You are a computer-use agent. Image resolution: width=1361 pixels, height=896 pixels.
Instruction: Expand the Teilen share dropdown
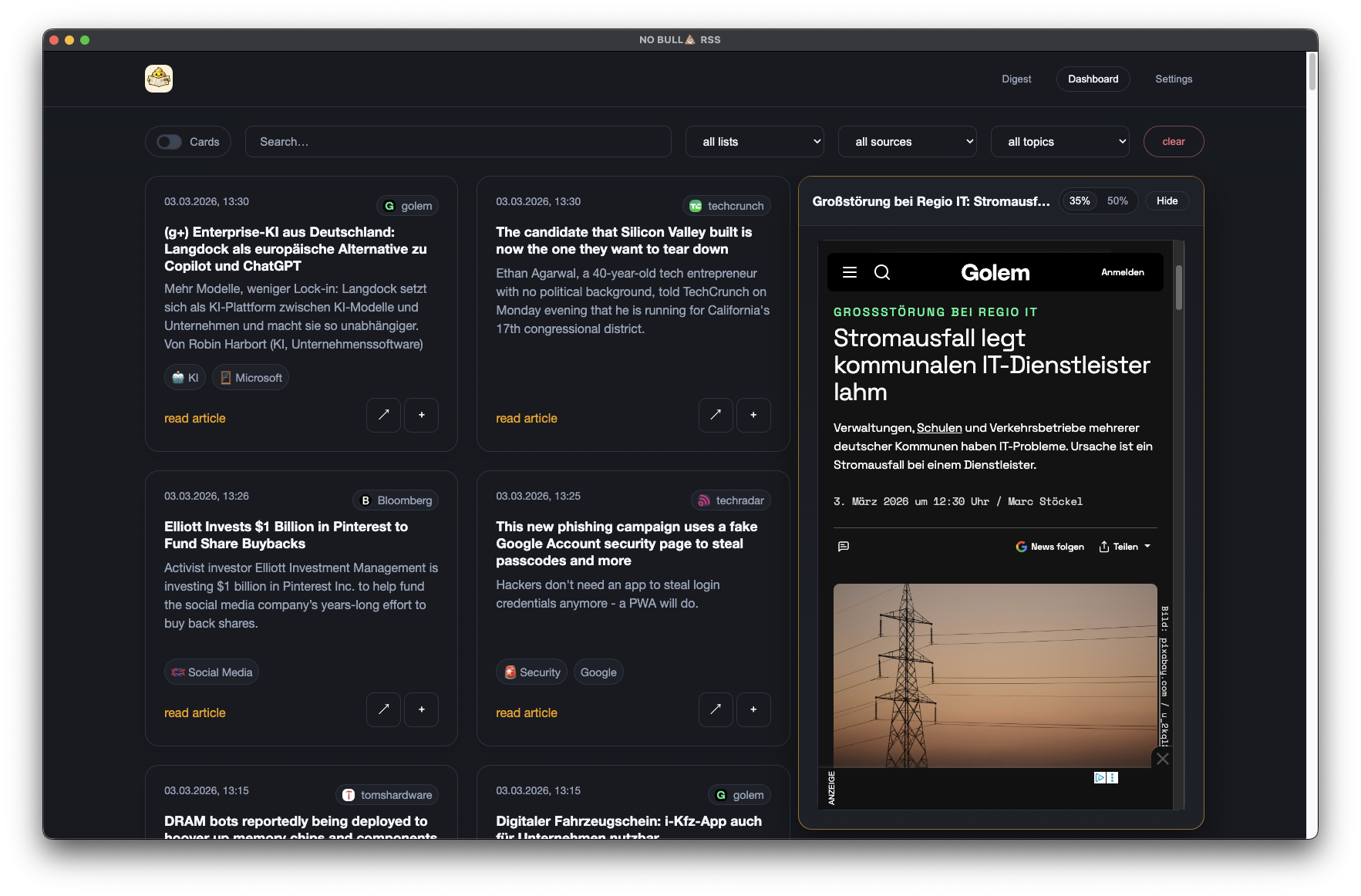[1125, 547]
